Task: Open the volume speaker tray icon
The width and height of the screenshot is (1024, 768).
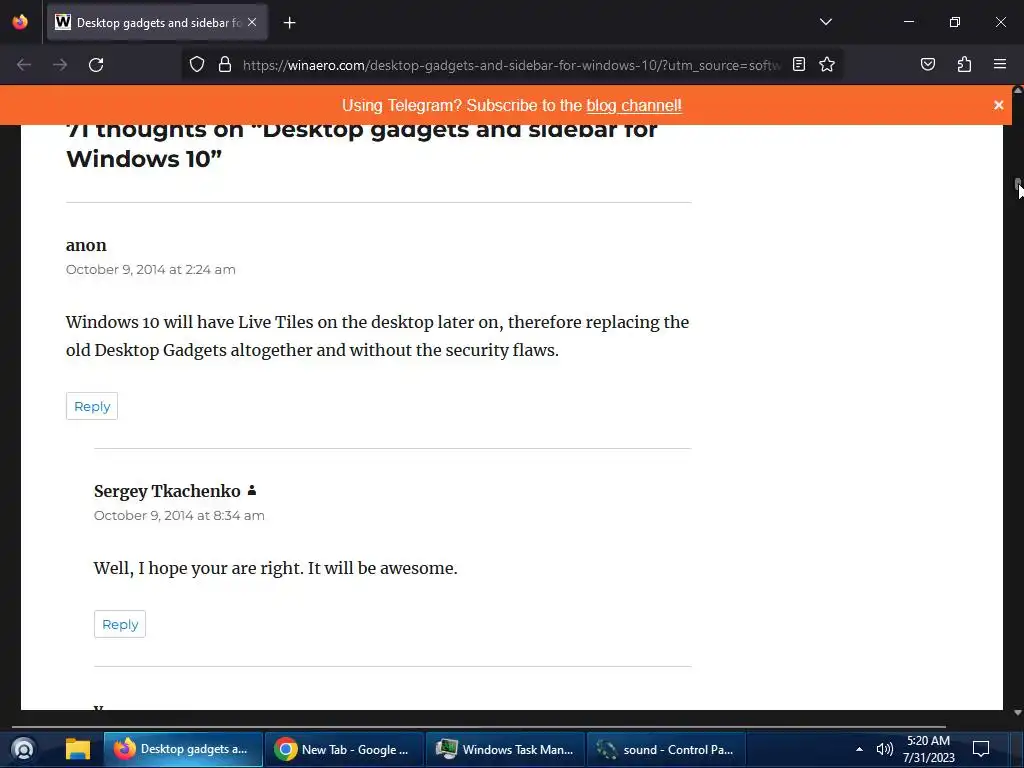Action: [884, 749]
